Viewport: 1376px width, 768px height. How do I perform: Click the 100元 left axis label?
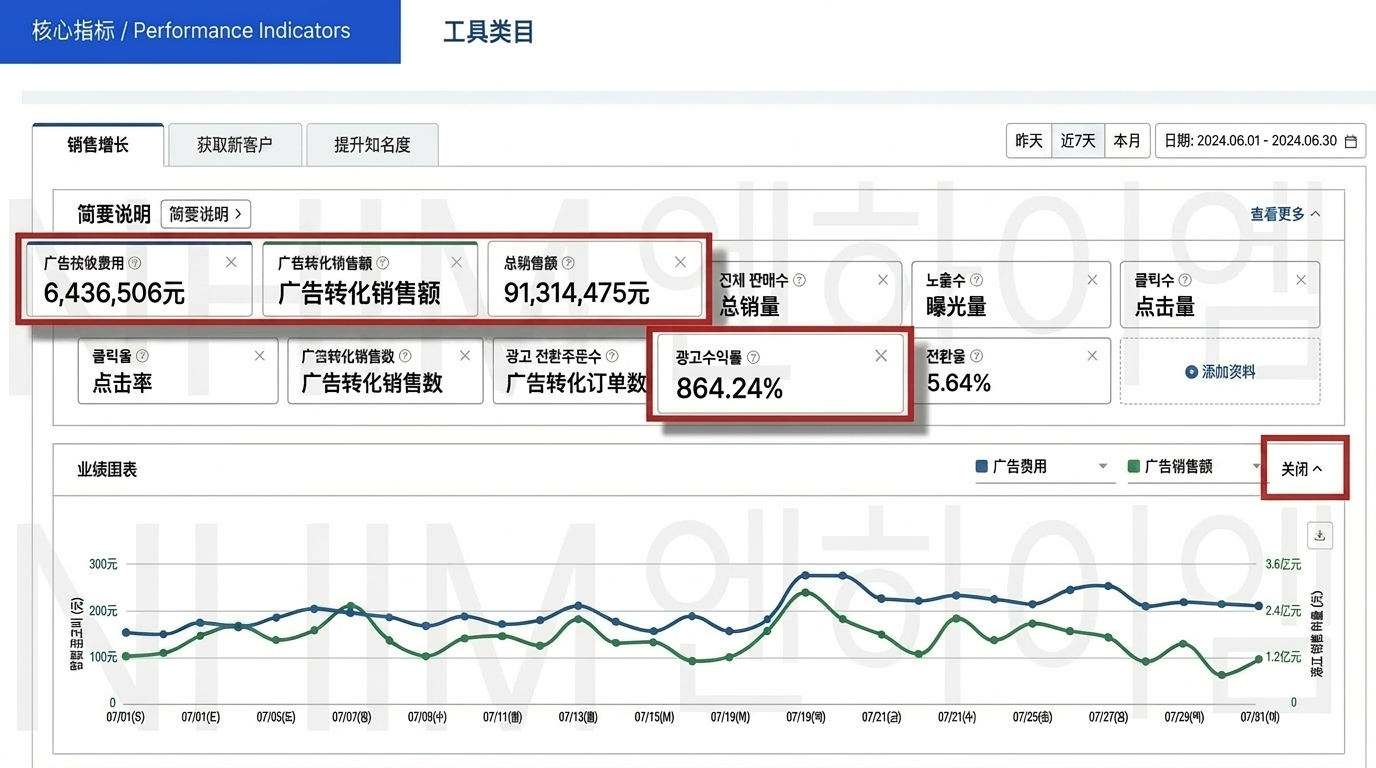pyautogui.click(x=103, y=657)
